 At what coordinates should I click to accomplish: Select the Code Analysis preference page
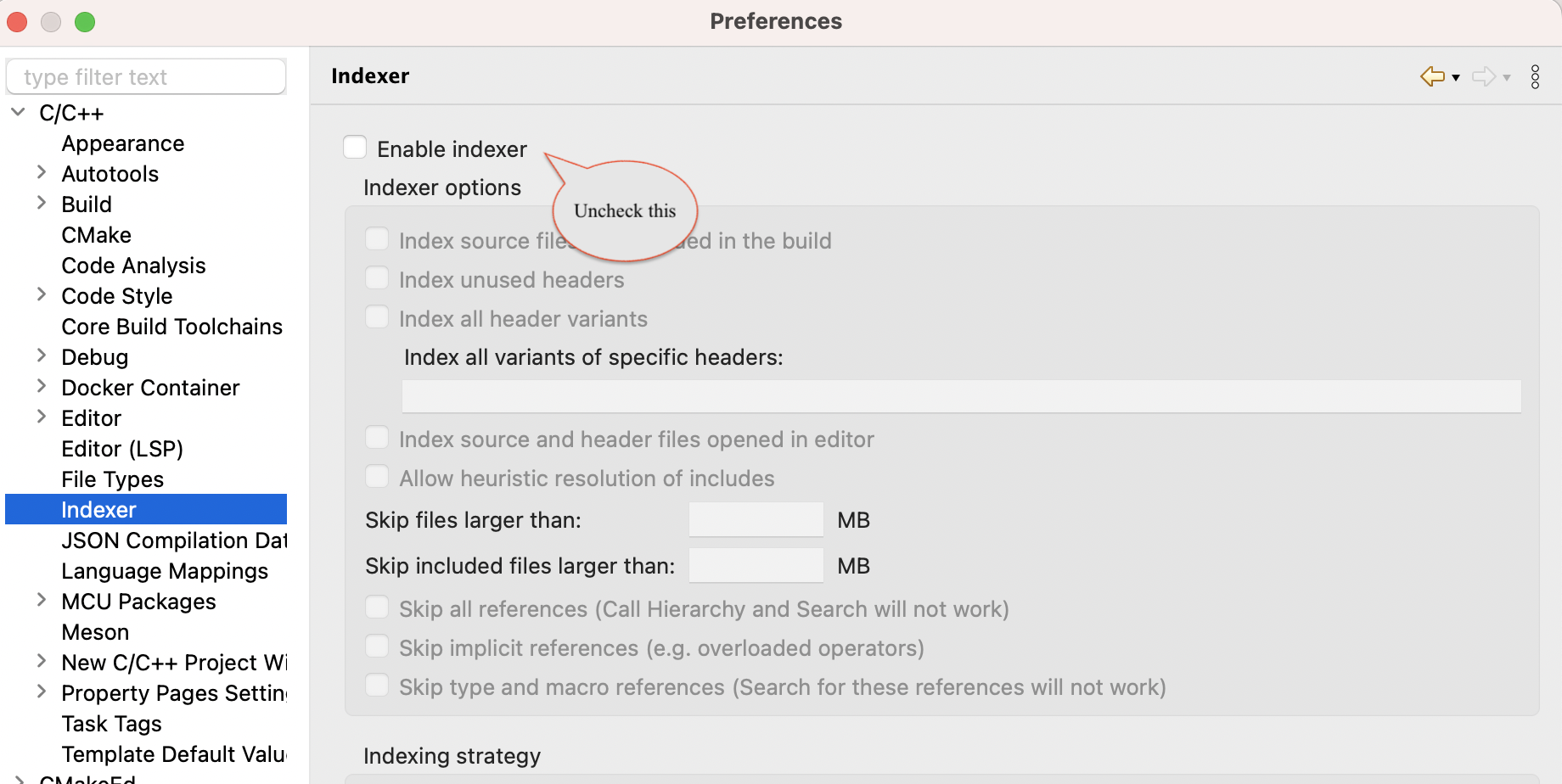(x=133, y=265)
